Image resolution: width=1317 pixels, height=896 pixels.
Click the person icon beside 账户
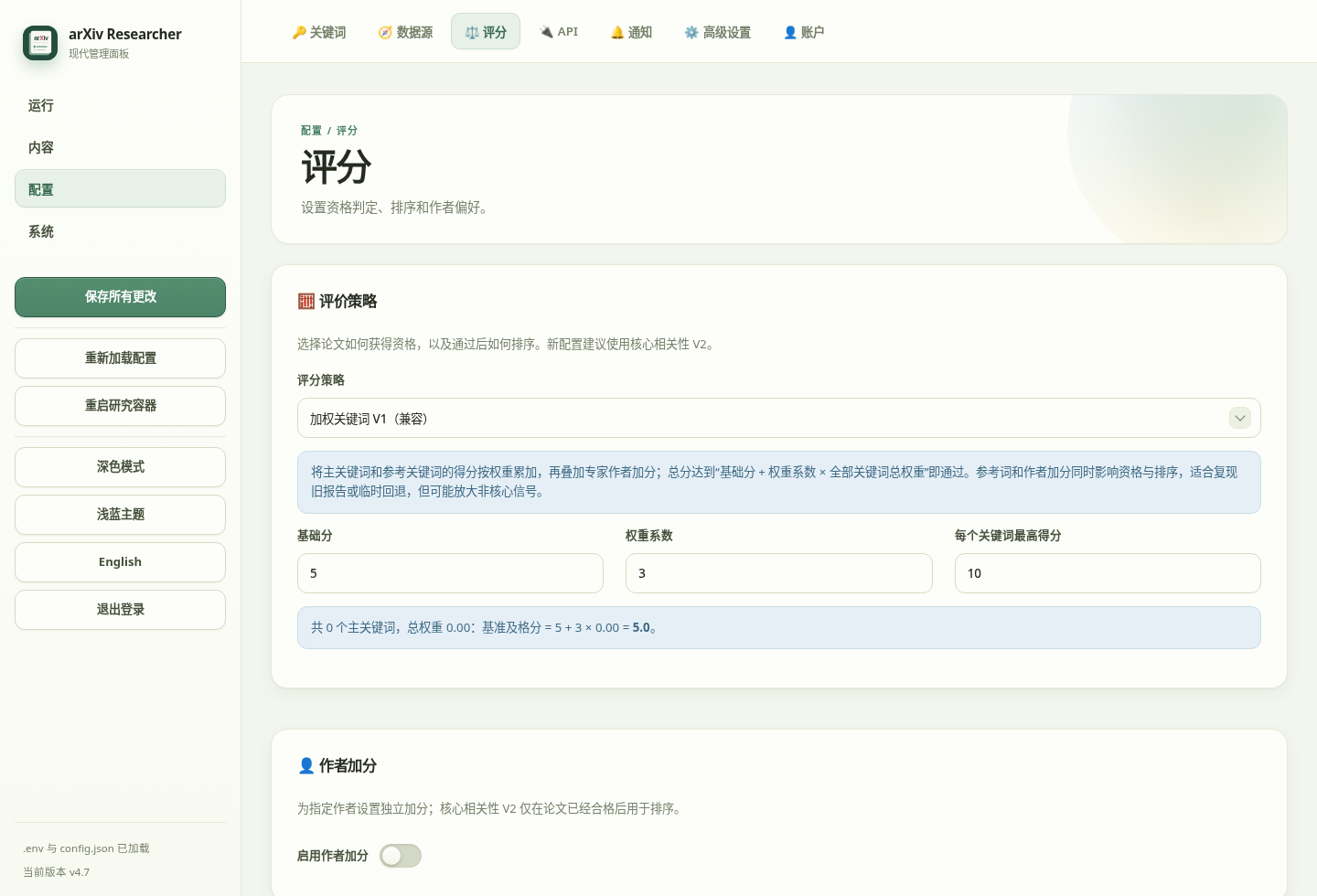pos(790,32)
